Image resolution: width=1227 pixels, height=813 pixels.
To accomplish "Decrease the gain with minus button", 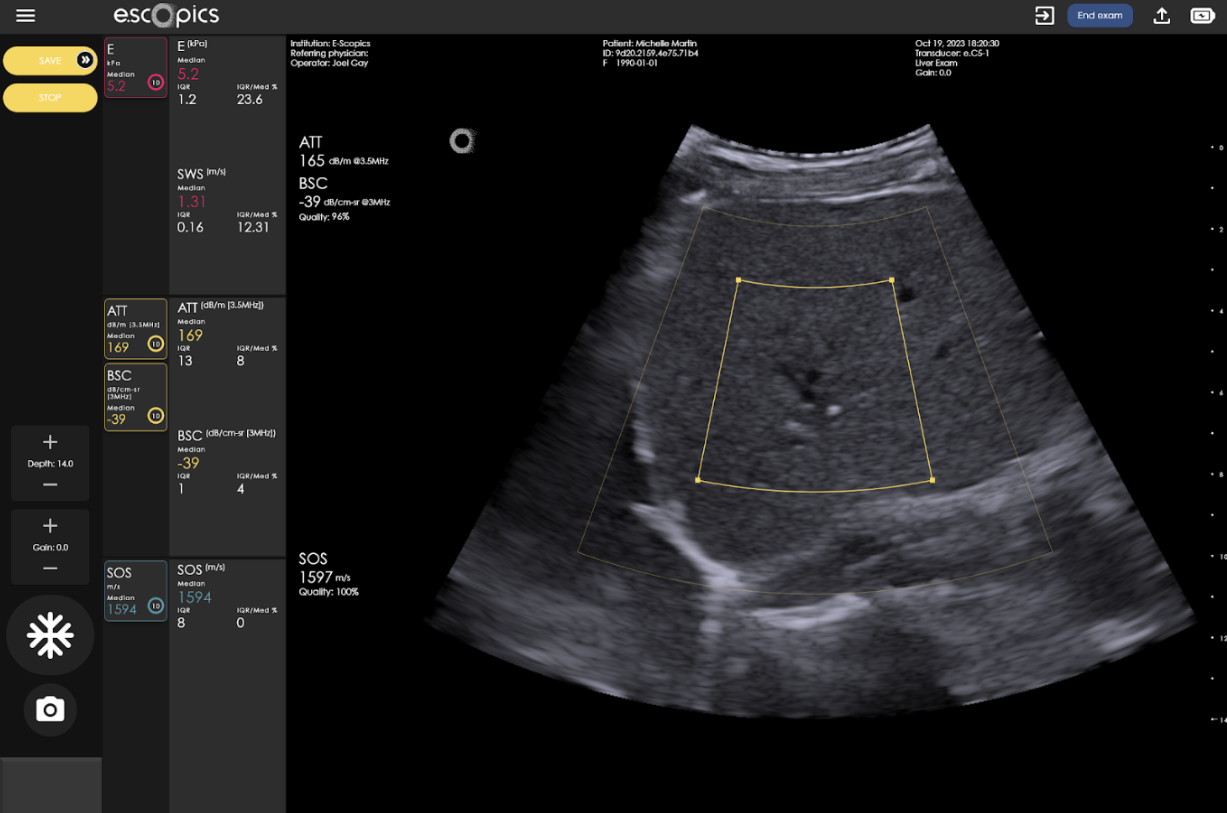I will coord(50,568).
